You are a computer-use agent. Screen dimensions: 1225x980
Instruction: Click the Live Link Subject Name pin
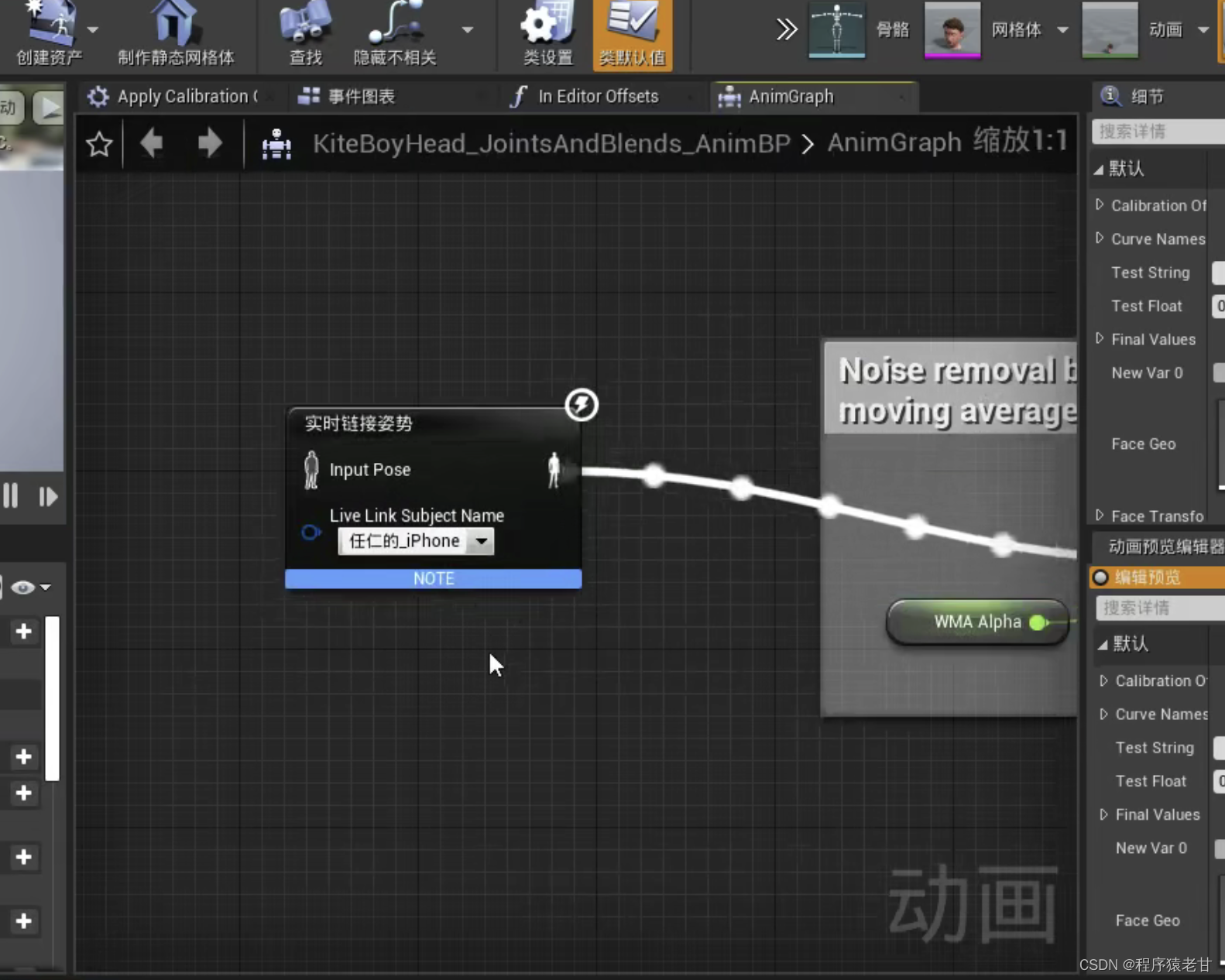[x=311, y=532]
